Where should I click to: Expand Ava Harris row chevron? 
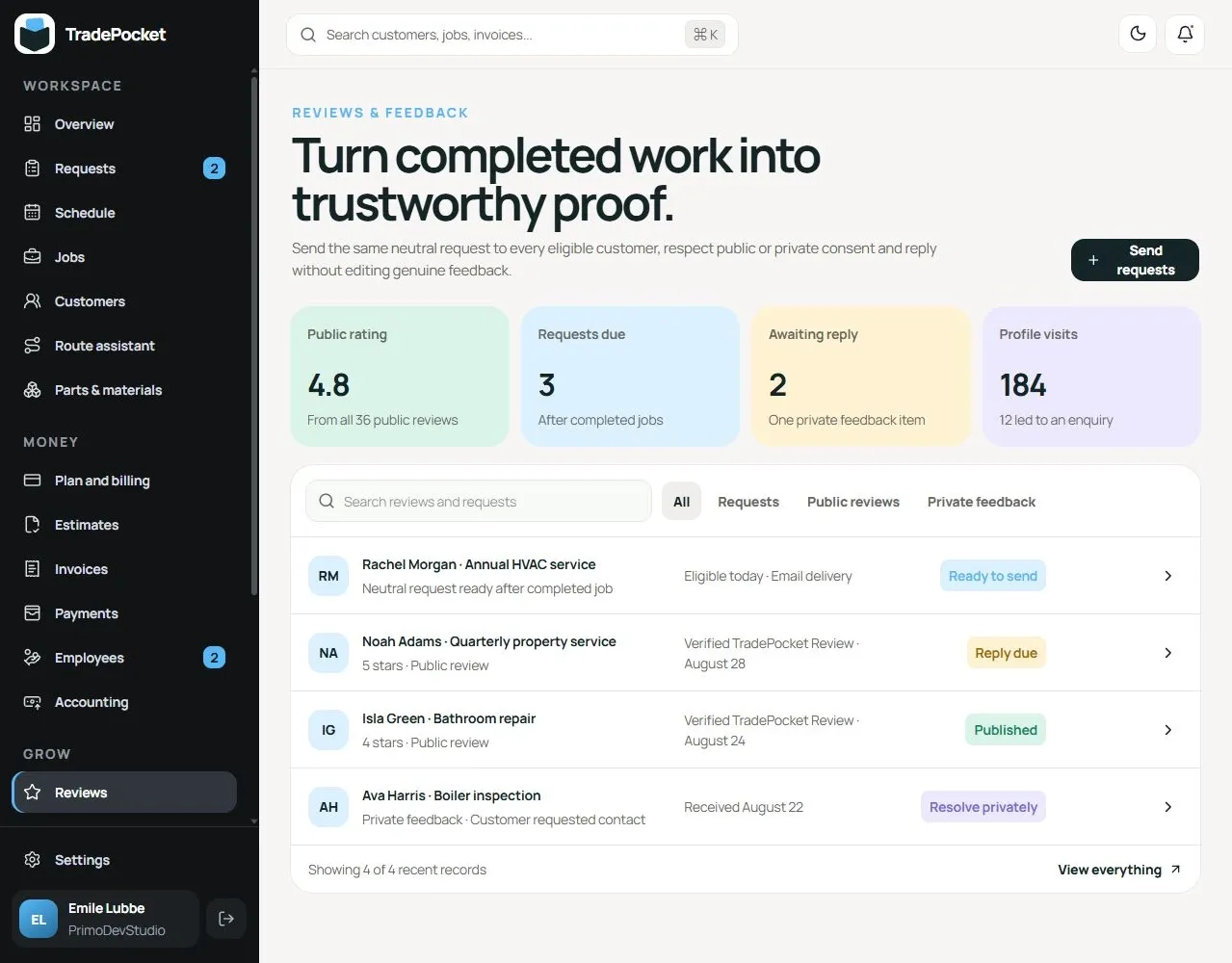[1167, 807]
